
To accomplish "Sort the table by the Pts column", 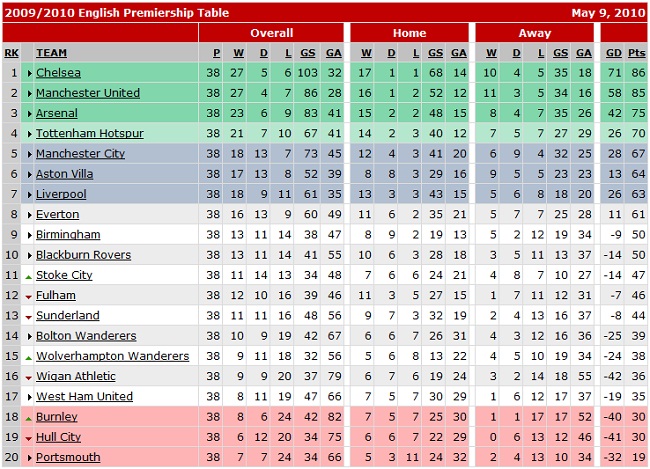I will tap(636, 52).
